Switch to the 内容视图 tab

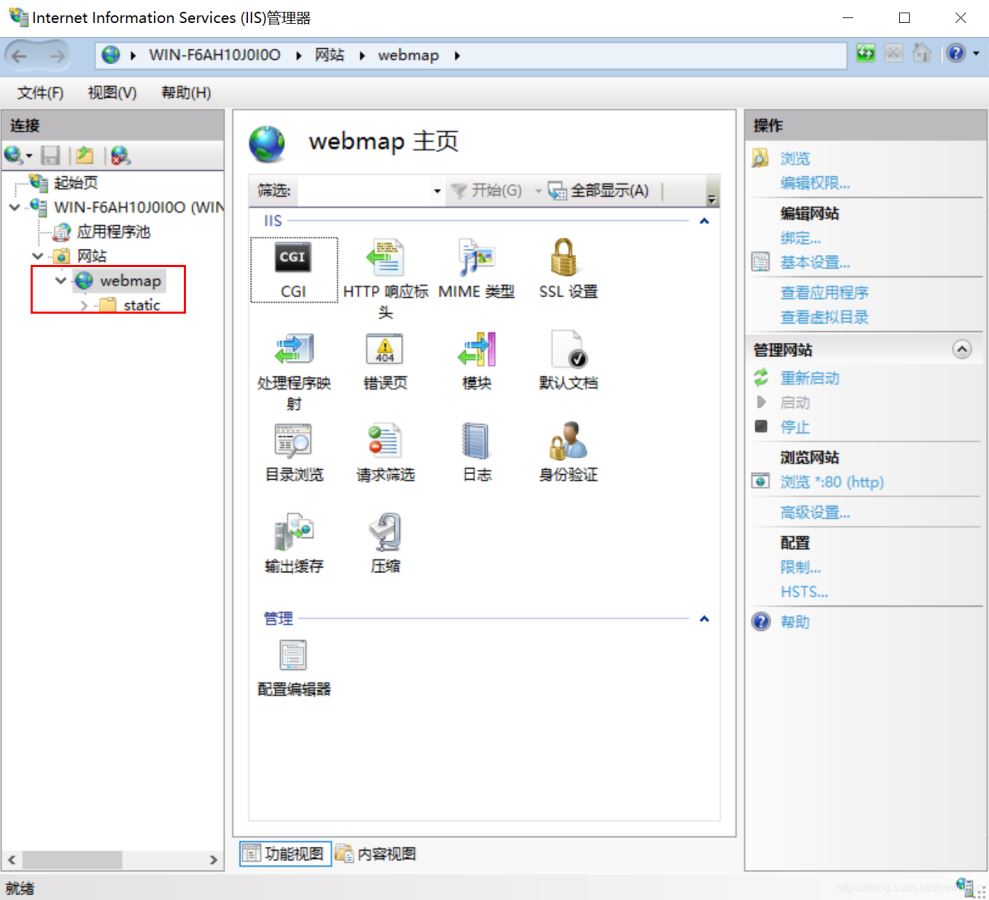pos(376,854)
